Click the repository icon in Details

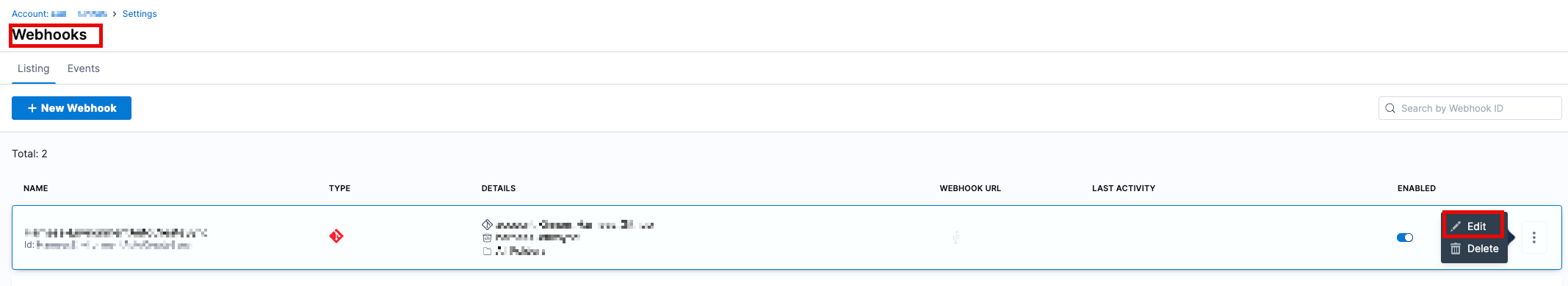pyautogui.click(x=487, y=237)
